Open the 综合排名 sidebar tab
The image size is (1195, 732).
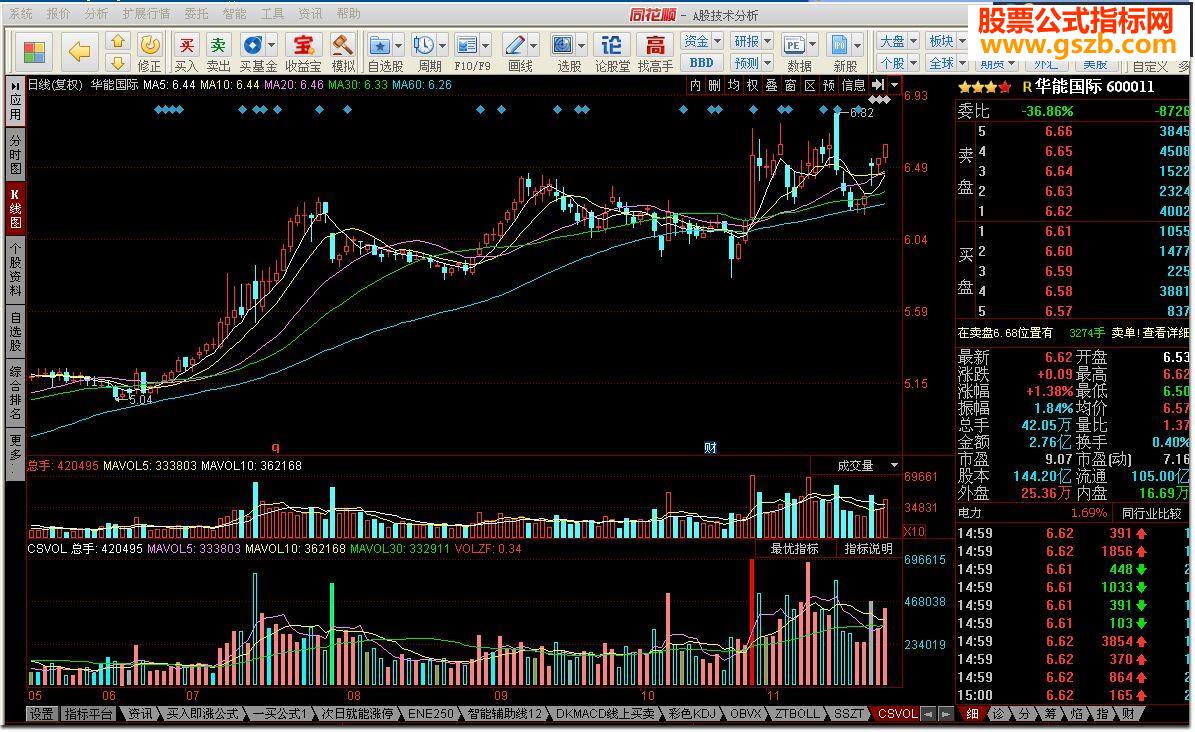click(15, 392)
